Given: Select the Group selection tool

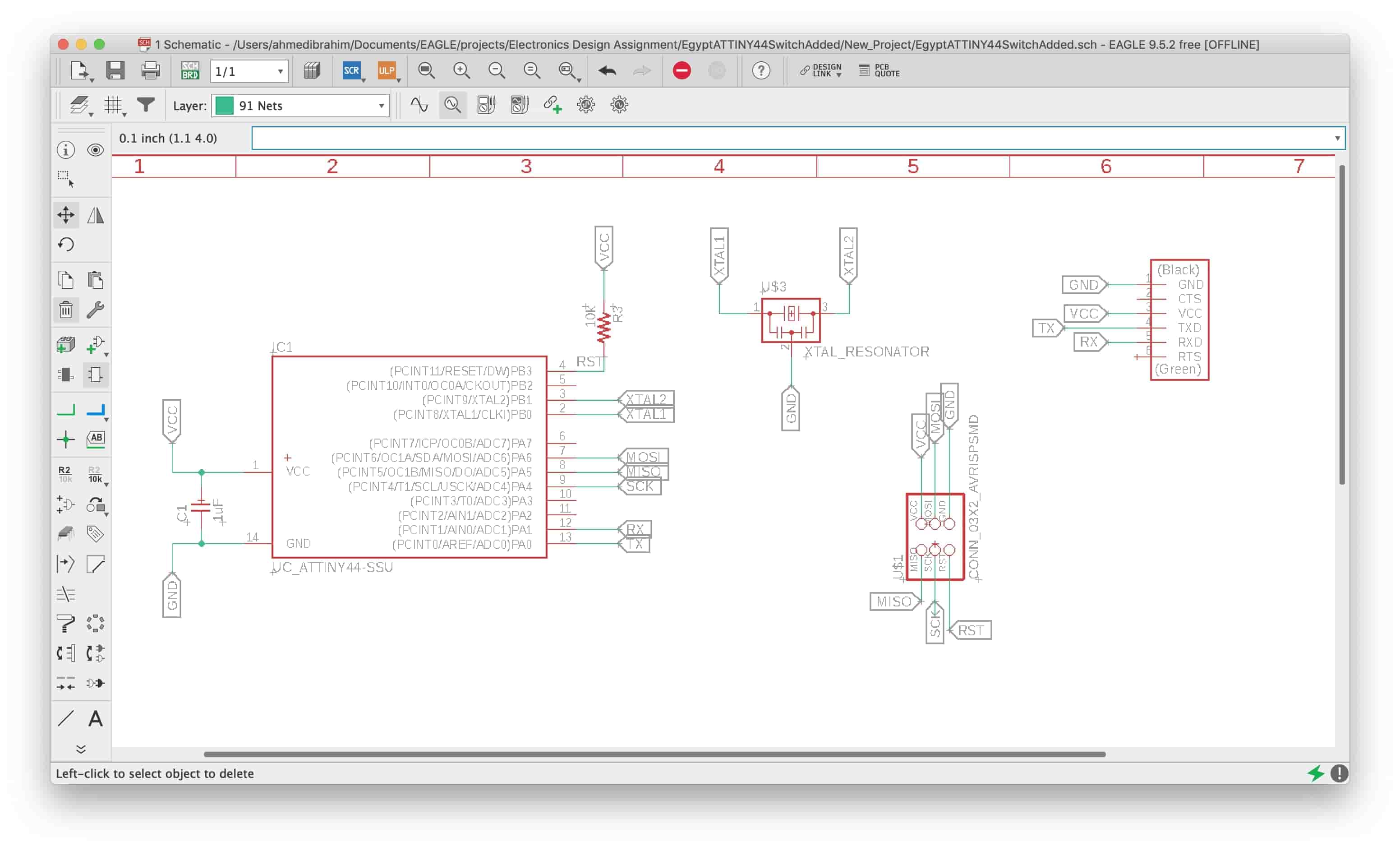Looking at the screenshot, I should (x=66, y=180).
